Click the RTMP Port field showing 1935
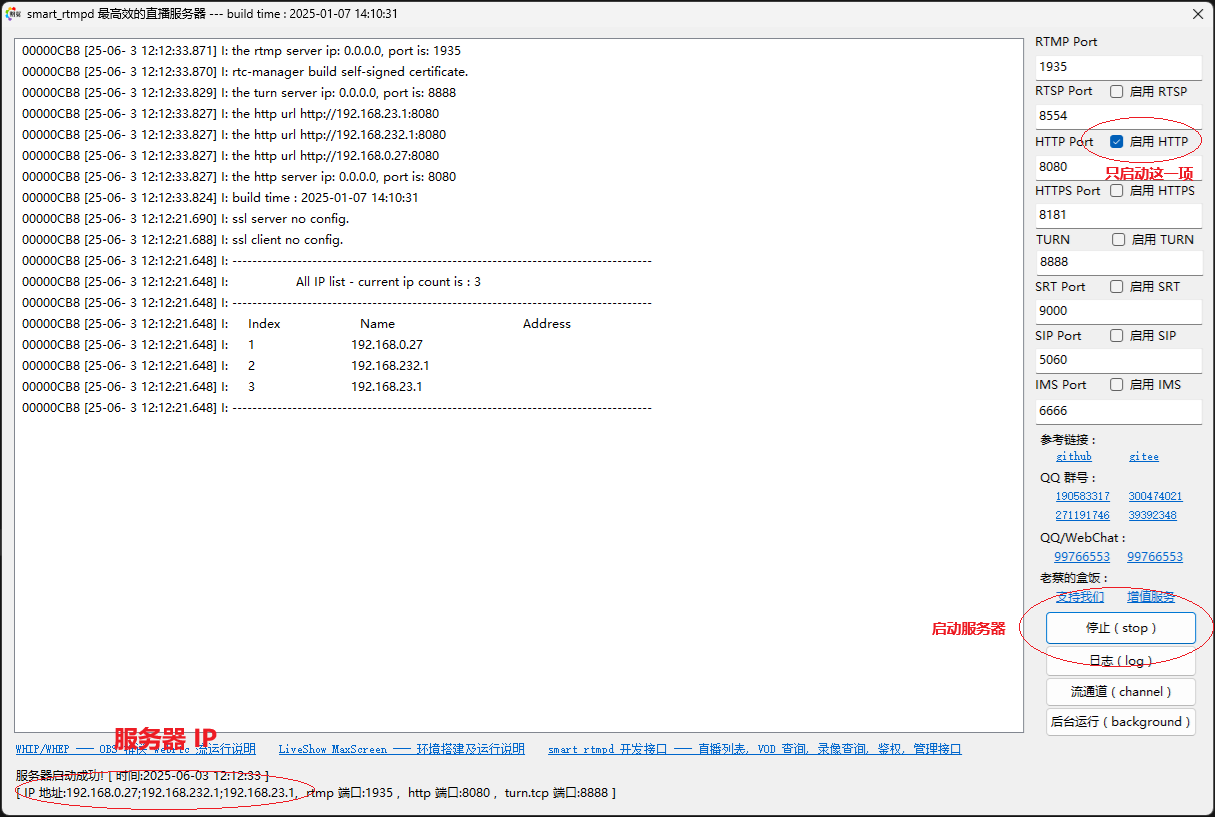 (1118, 67)
